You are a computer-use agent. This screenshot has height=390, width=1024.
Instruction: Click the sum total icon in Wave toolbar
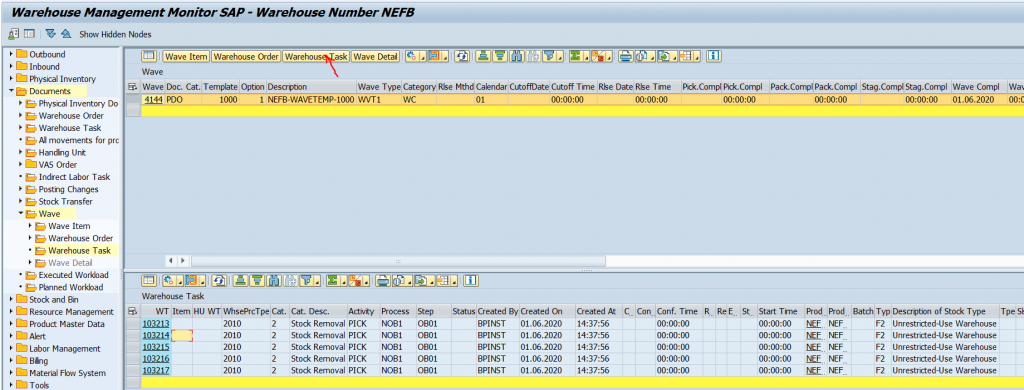(575, 56)
